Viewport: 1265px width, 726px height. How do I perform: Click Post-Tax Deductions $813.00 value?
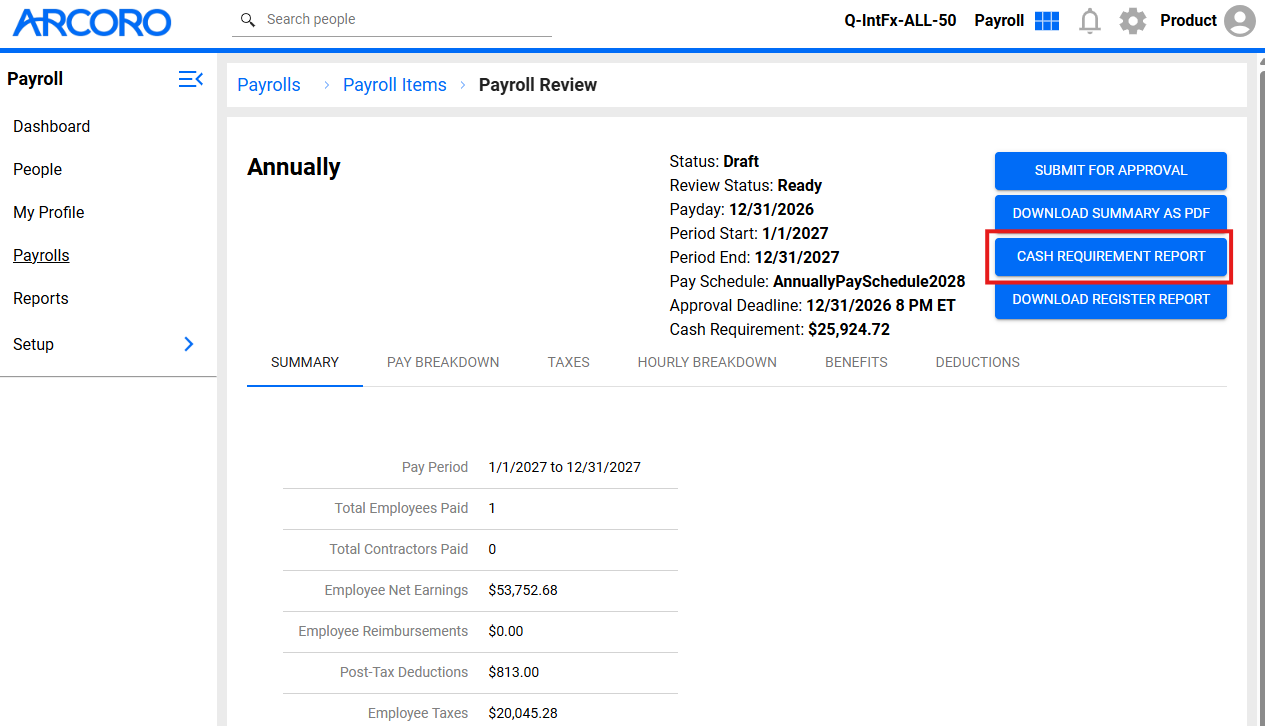(514, 673)
